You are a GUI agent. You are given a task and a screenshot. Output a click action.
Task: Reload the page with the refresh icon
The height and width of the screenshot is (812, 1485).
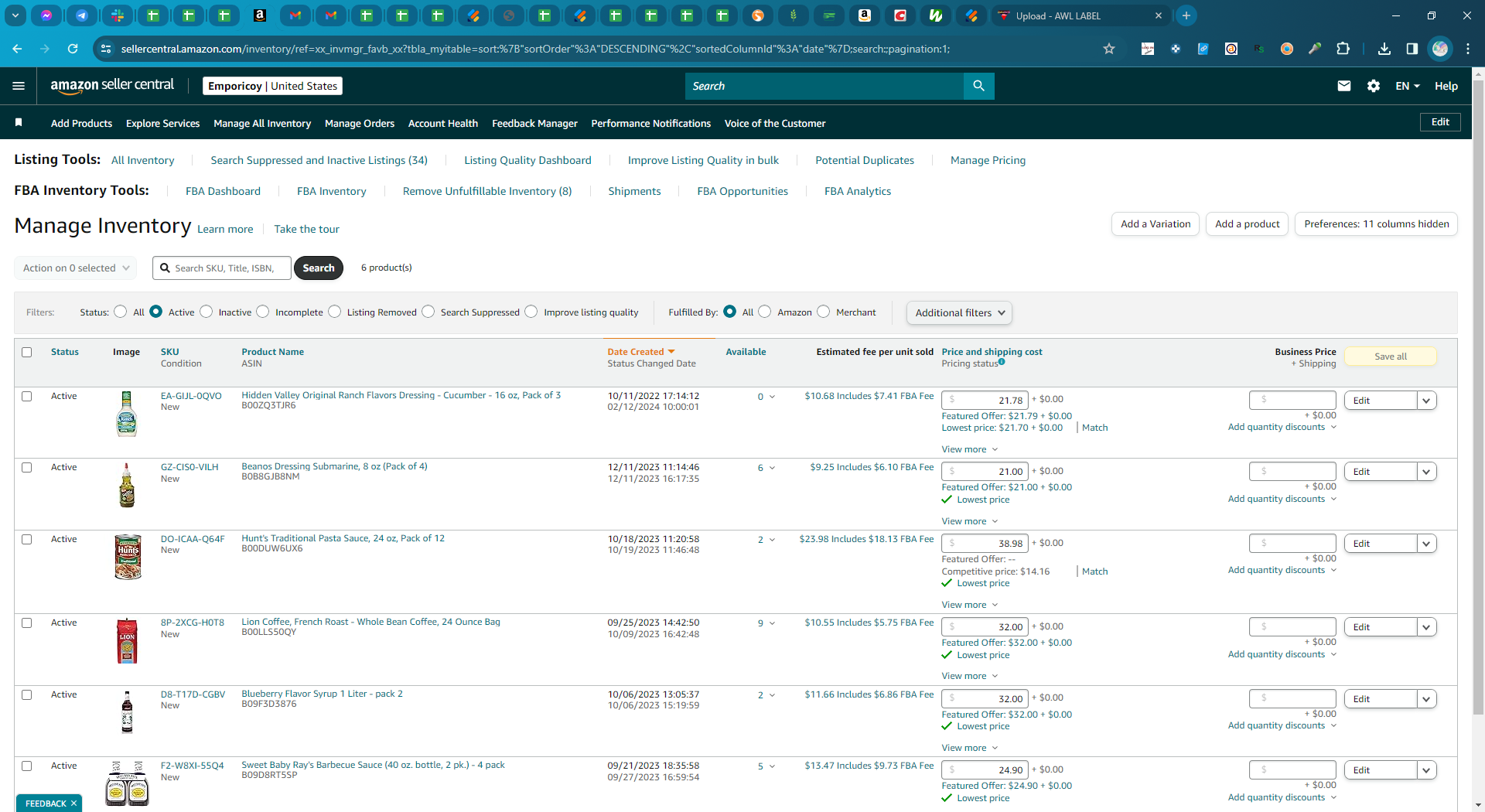click(x=73, y=49)
